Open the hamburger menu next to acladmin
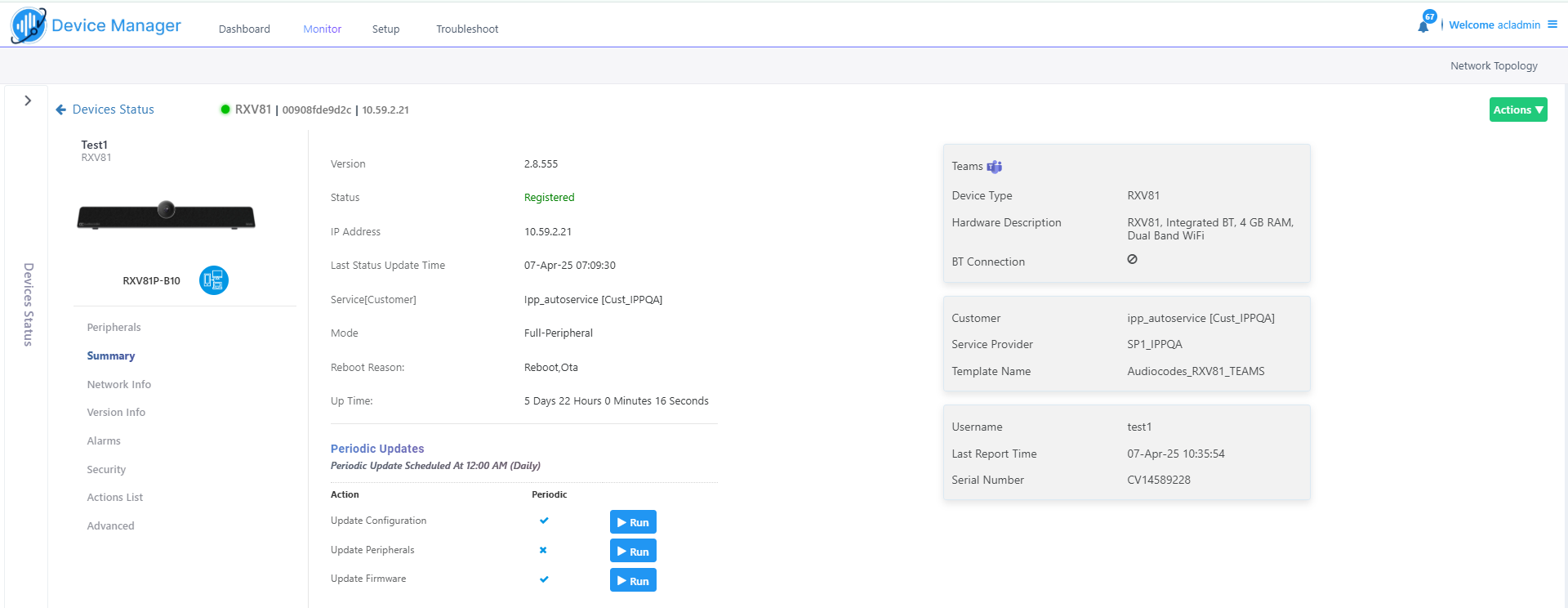Image resolution: width=1568 pixels, height=608 pixels. pos(1552,25)
